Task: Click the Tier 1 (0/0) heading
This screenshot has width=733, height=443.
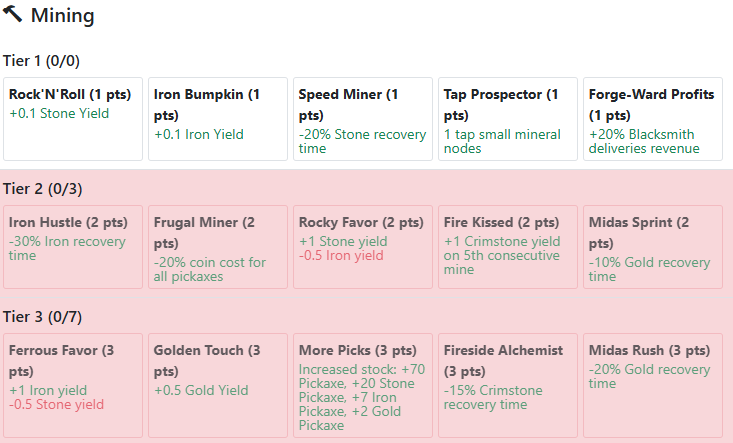Action: click(42, 61)
